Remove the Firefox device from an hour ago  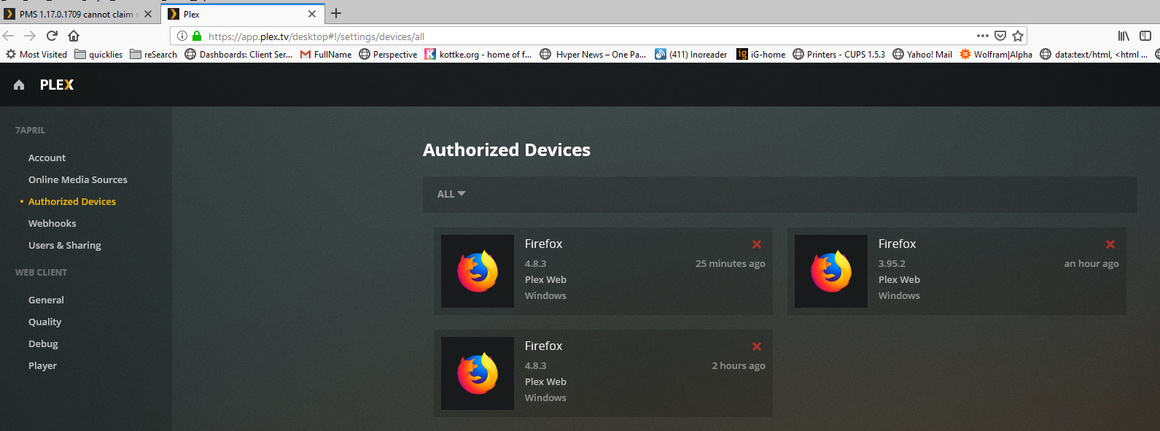(x=1110, y=245)
